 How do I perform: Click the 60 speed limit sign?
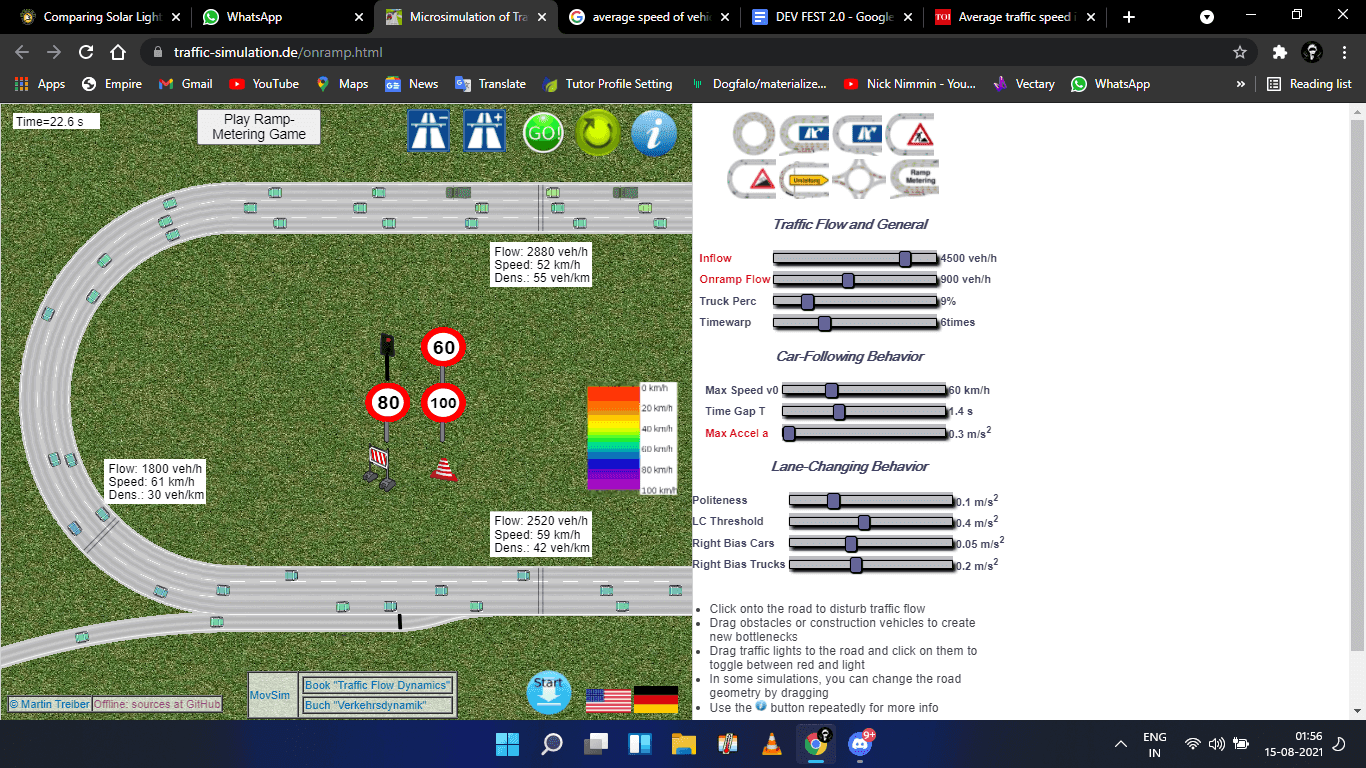pos(443,348)
